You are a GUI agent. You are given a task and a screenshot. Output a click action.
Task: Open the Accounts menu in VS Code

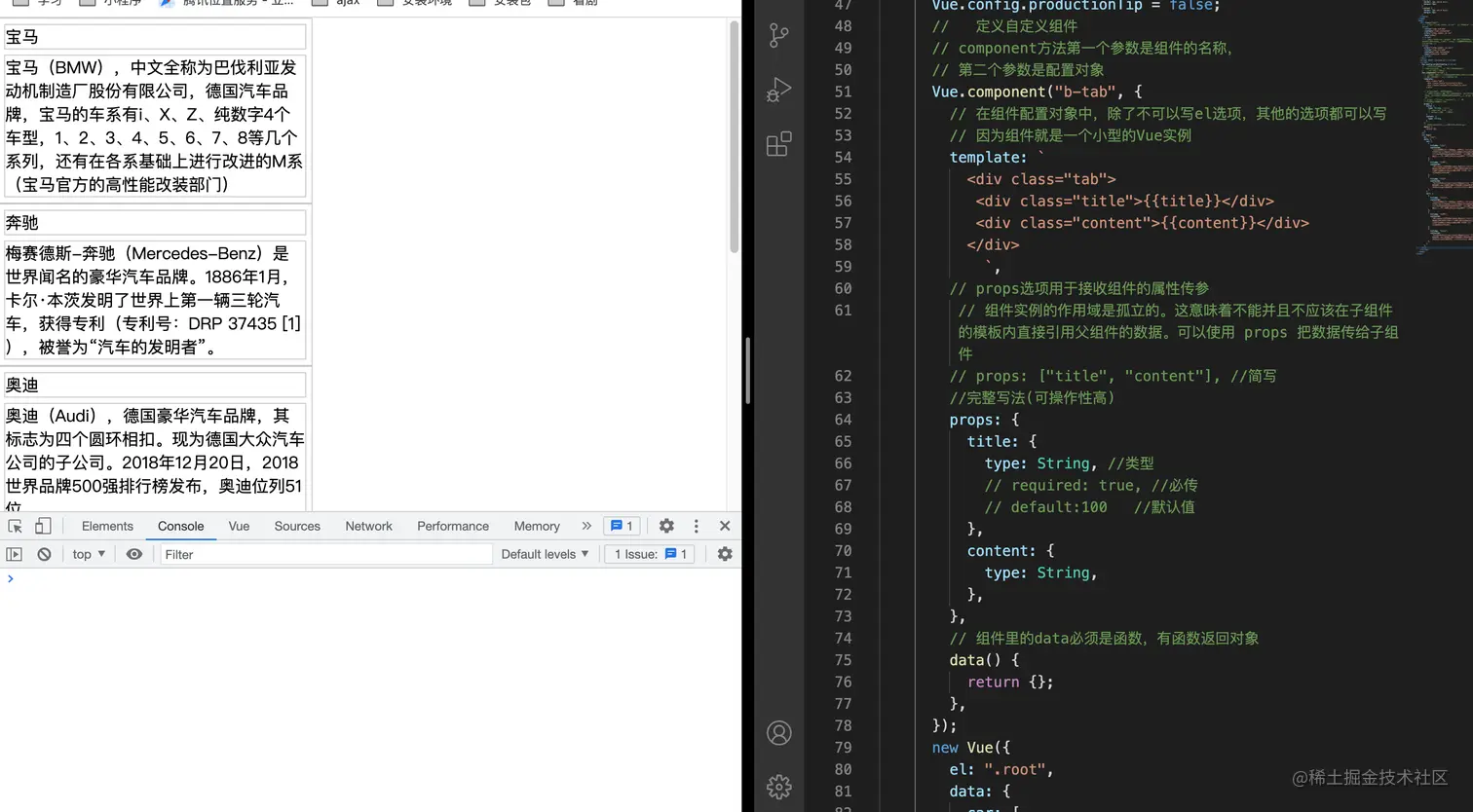pos(779,732)
